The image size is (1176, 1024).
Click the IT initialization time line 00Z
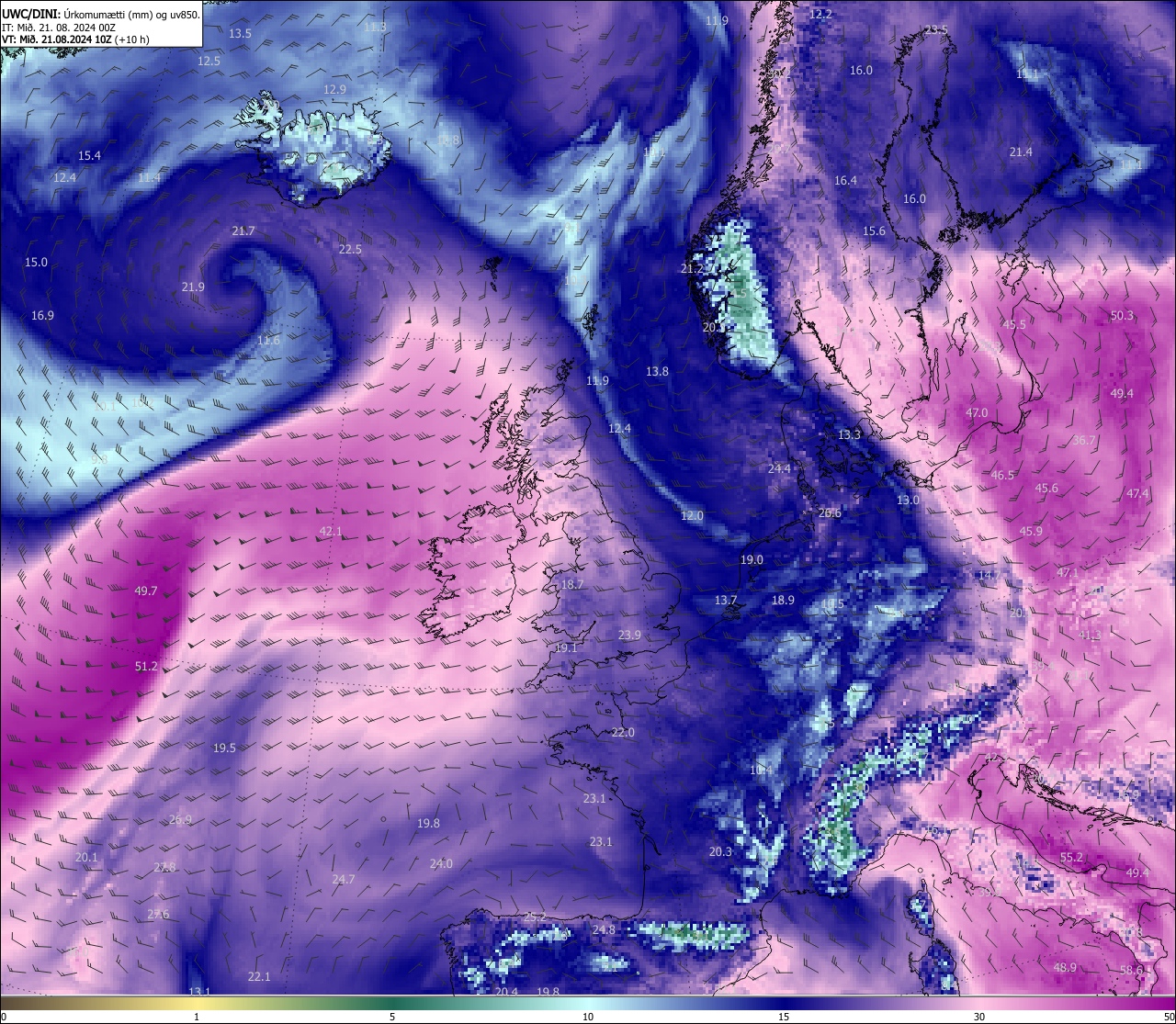[x=59, y=27]
